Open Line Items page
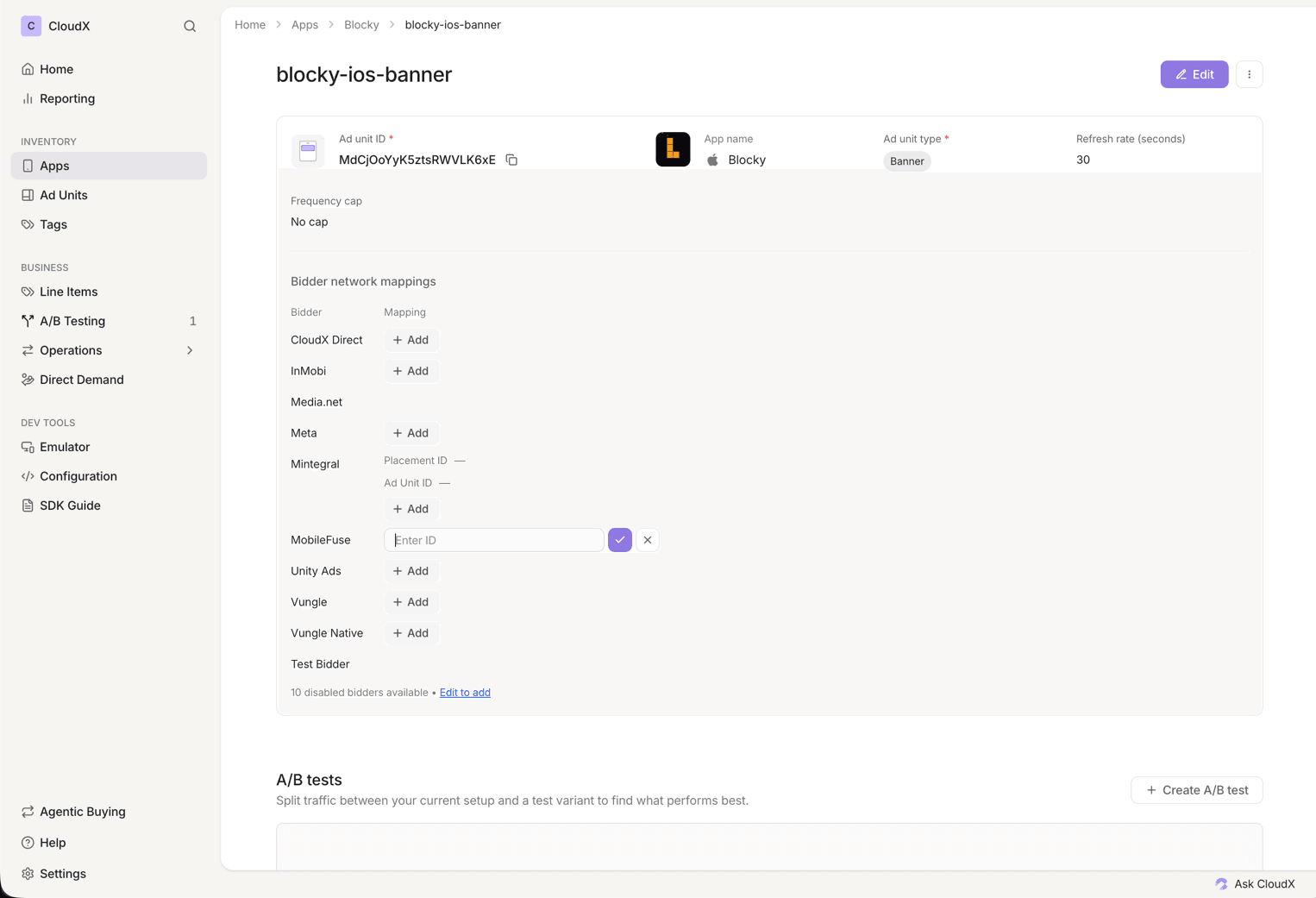 tap(109, 292)
